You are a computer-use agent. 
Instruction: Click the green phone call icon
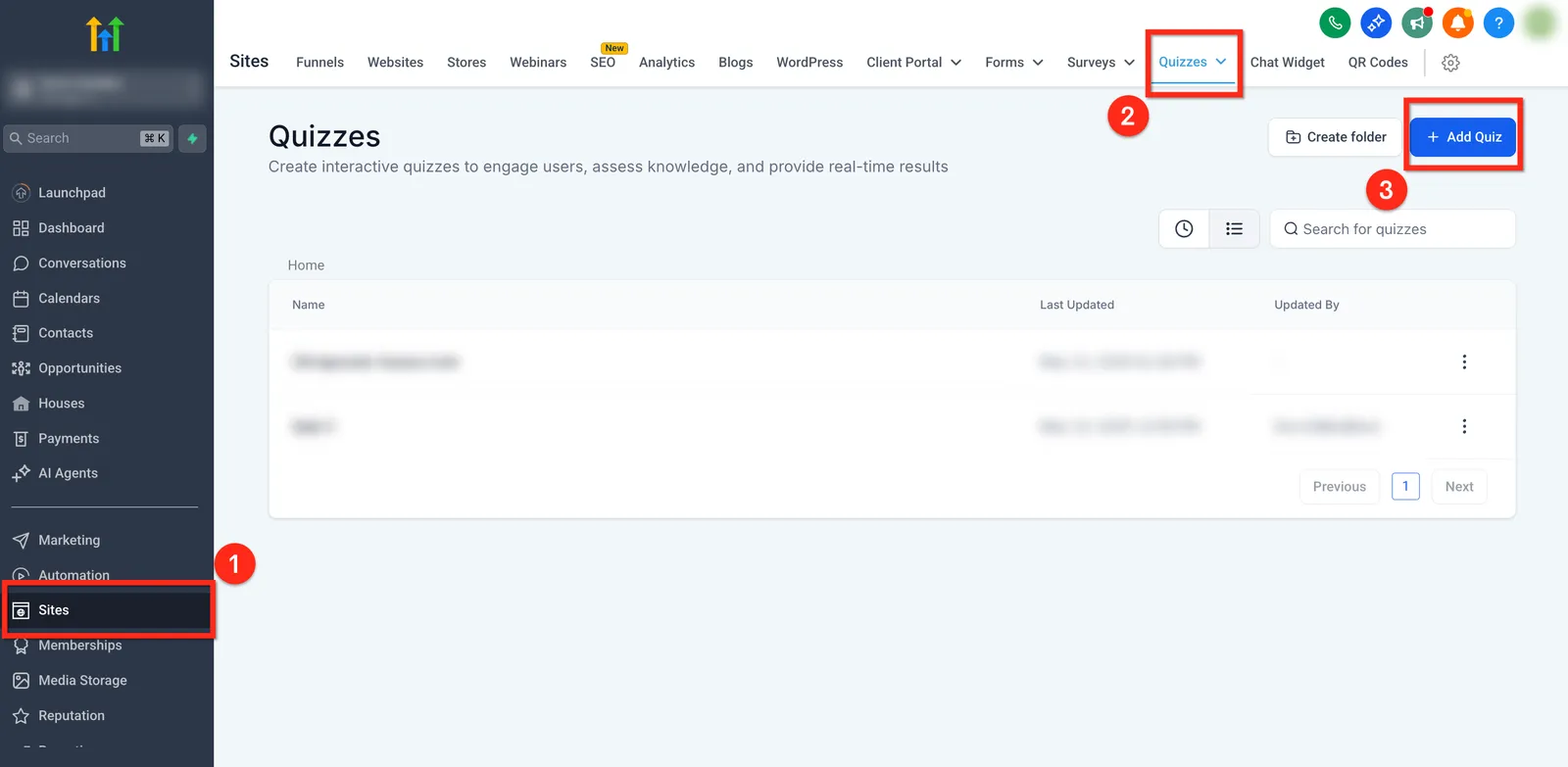[x=1335, y=23]
